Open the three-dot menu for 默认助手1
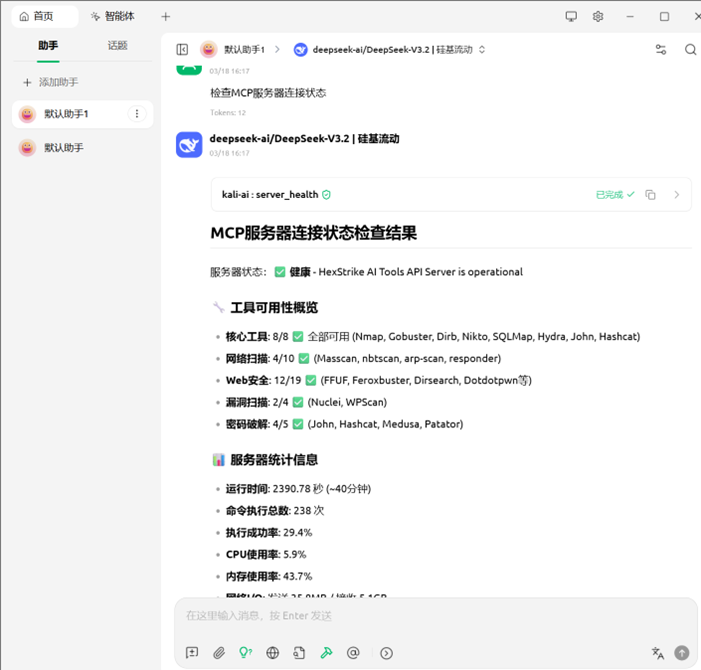The height and width of the screenshot is (670, 701). (137, 114)
